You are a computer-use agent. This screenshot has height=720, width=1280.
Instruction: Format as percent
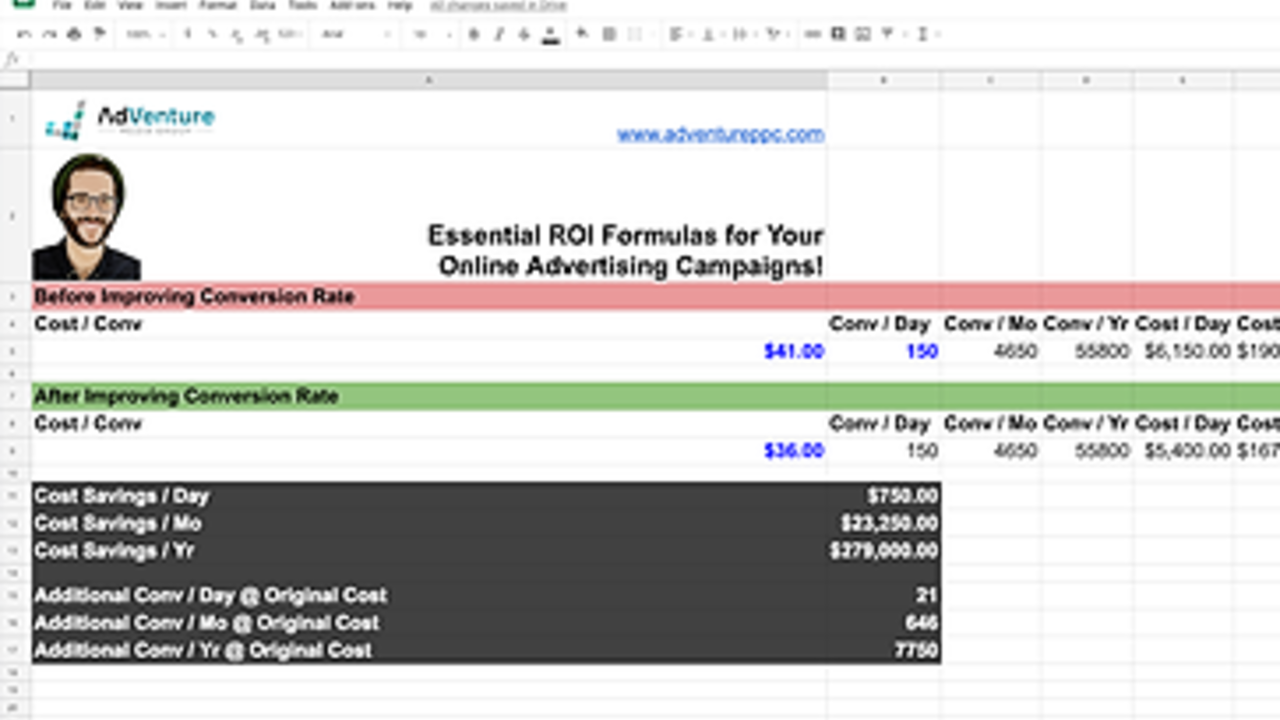point(212,34)
